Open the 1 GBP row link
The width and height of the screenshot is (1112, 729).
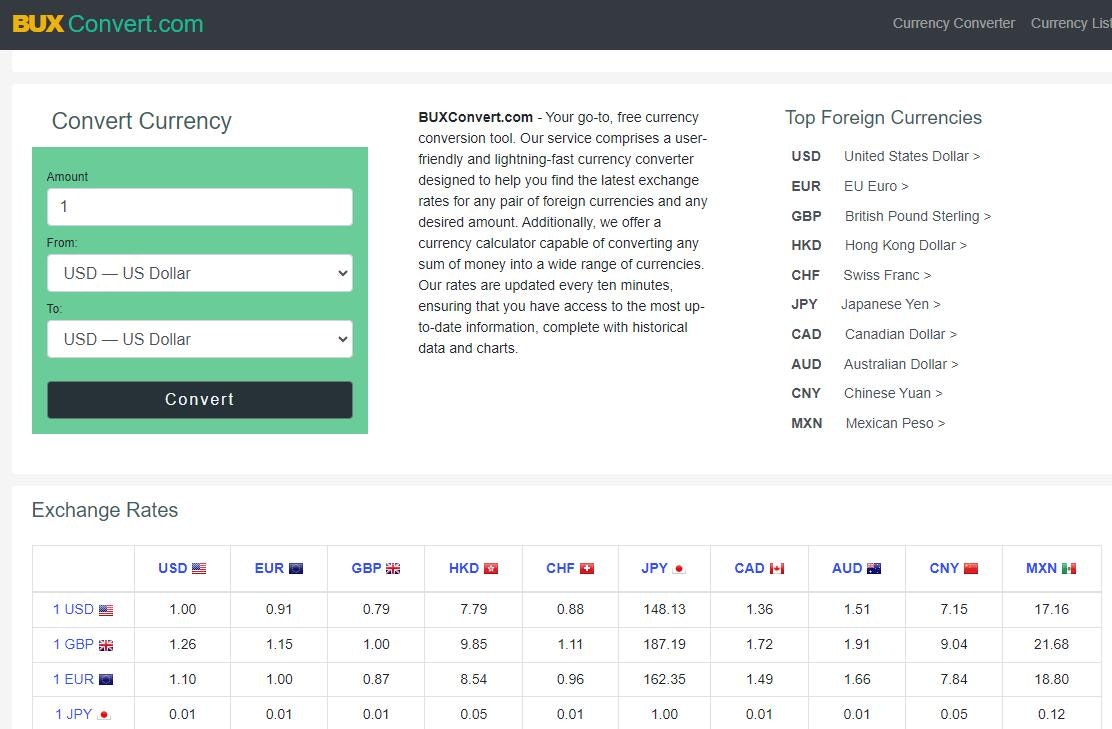(74, 644)
